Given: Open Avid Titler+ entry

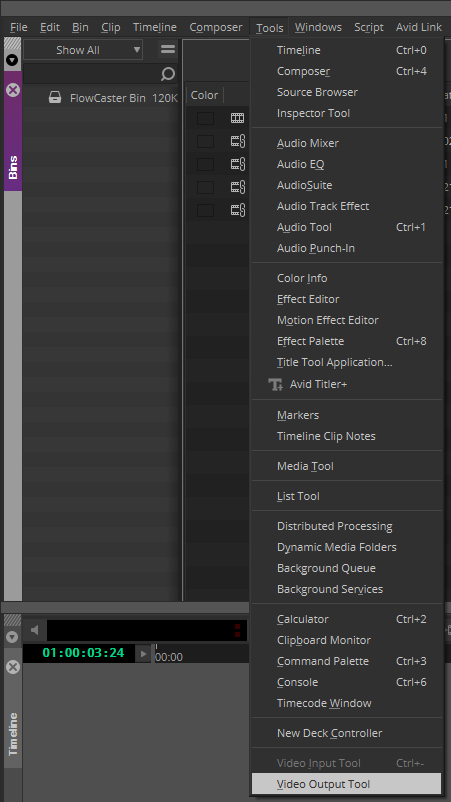Looking at the screenshot, I should (x=347, y=384).
